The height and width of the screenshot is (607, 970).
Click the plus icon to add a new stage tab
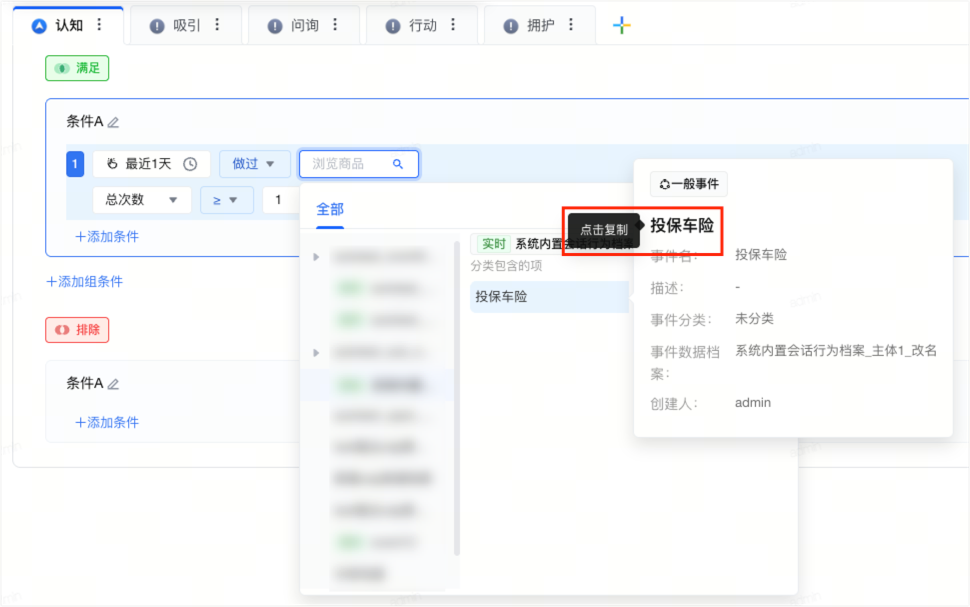(x=621, y=26)
